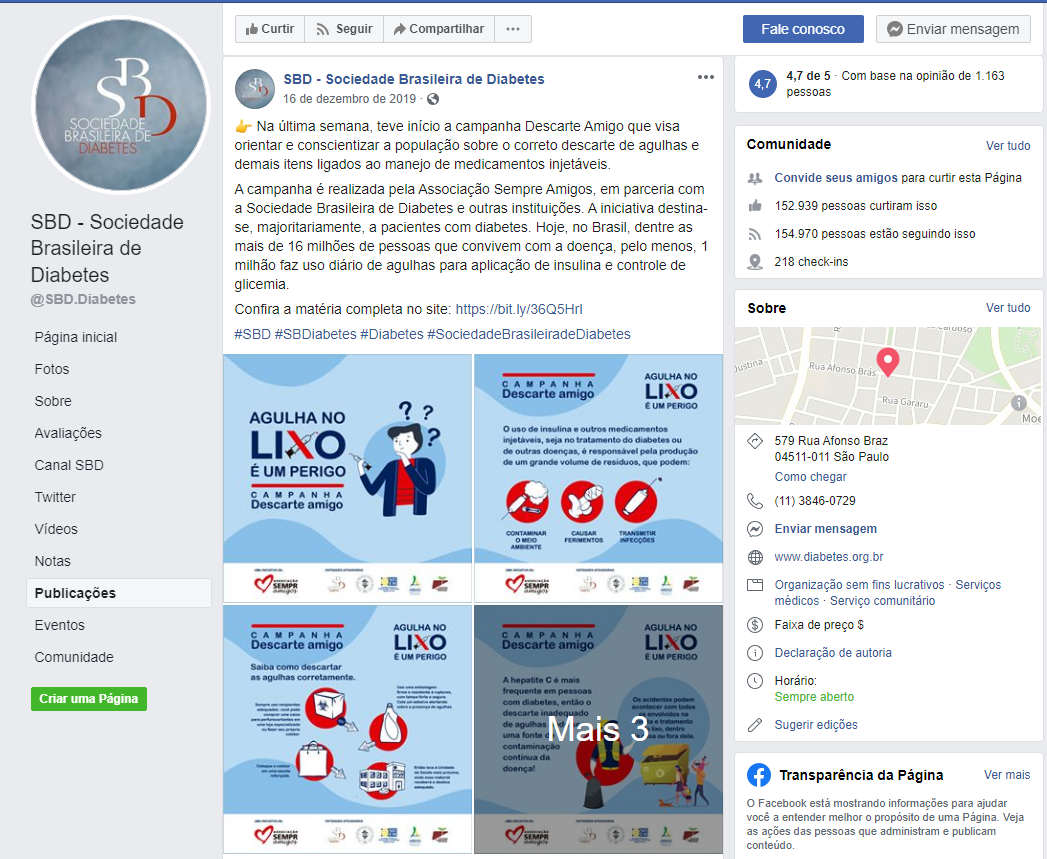Click Convide seus amigos link
The width and height of the screenshot is (1047, 859).
836,178
